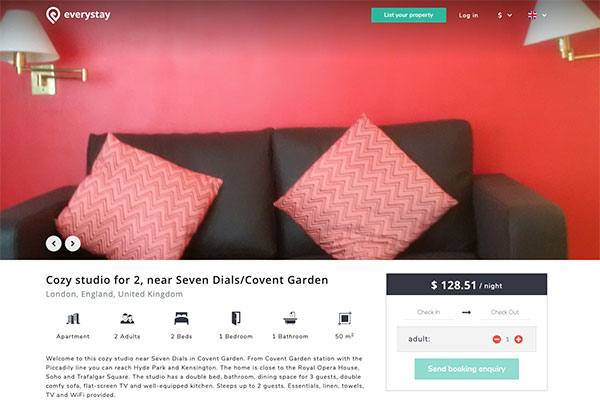Click the everystay logo pin icon
This screenshot has height=400, width=600.
point(53,15)
